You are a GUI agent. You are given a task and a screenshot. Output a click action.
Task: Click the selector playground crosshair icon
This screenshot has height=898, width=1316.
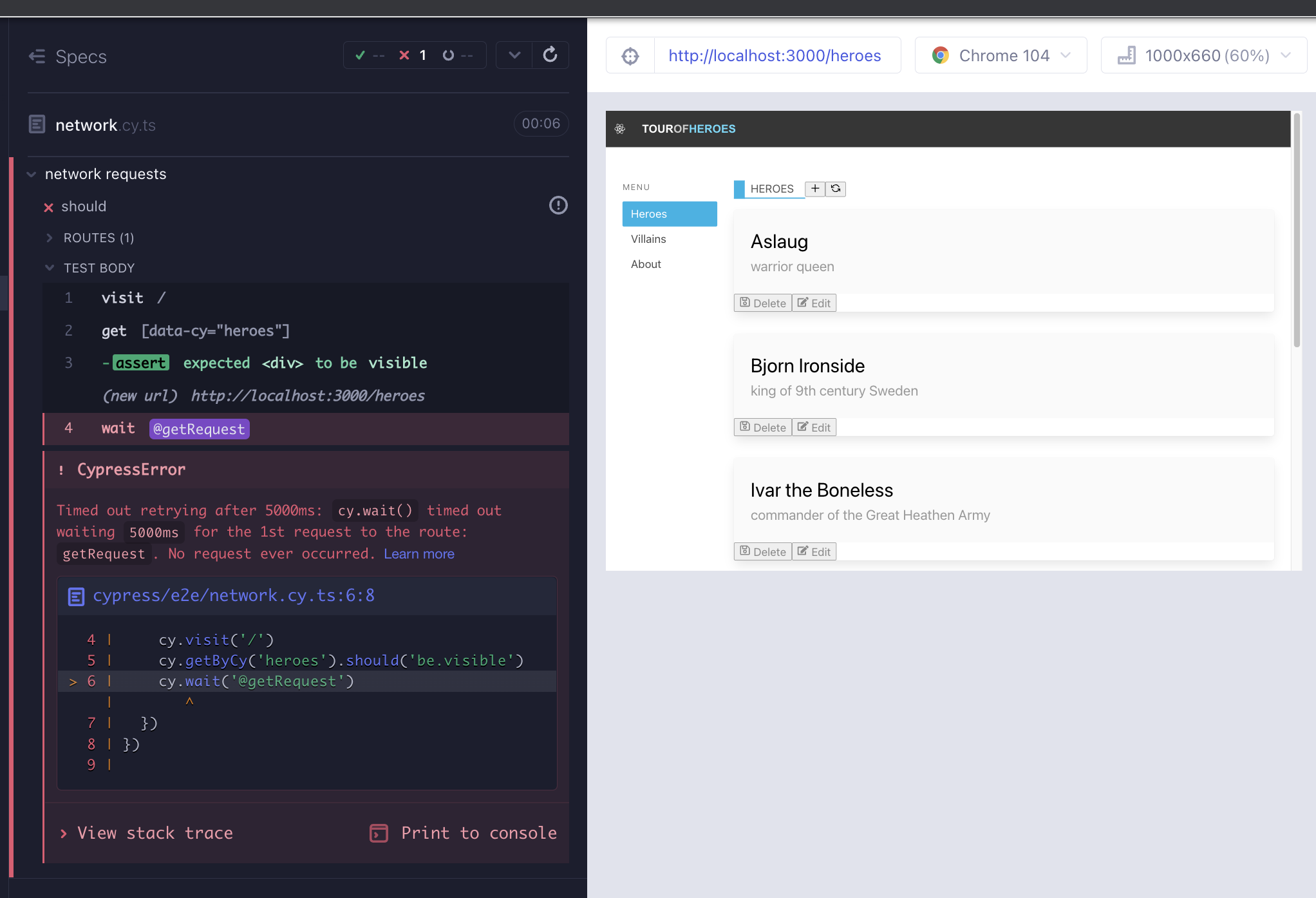pos(630,56)
